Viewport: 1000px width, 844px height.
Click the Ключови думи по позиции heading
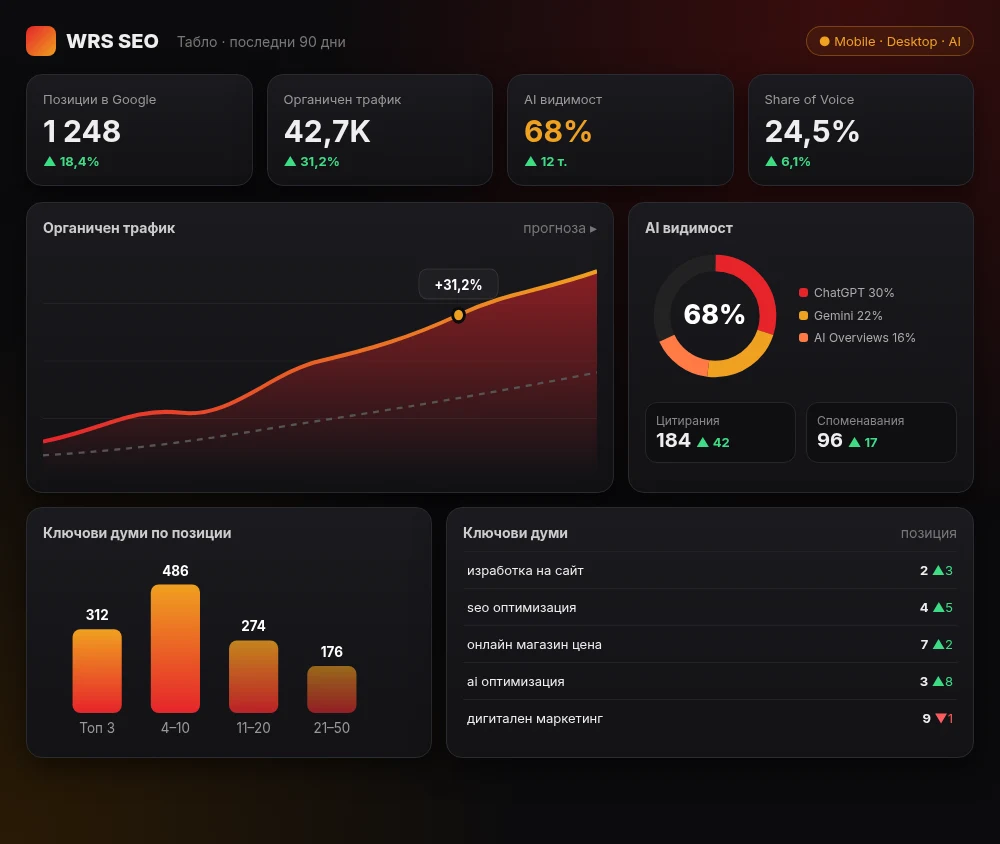(x=137, y=533)
